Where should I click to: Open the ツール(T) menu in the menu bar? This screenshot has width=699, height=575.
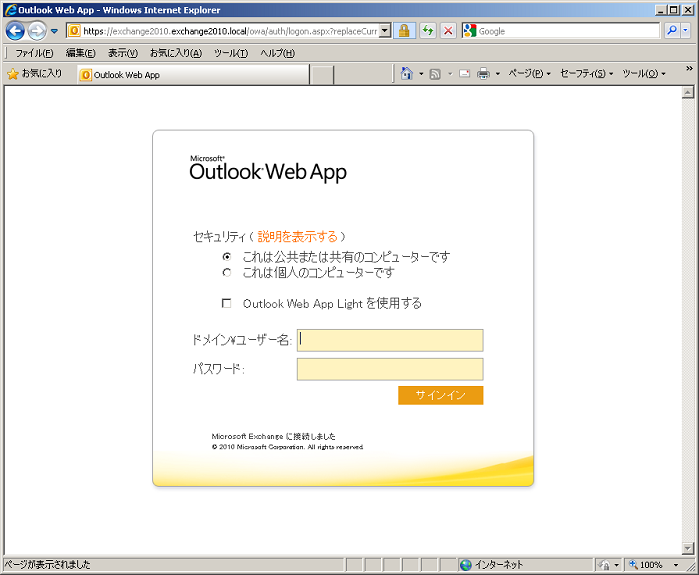click(230, 53)
